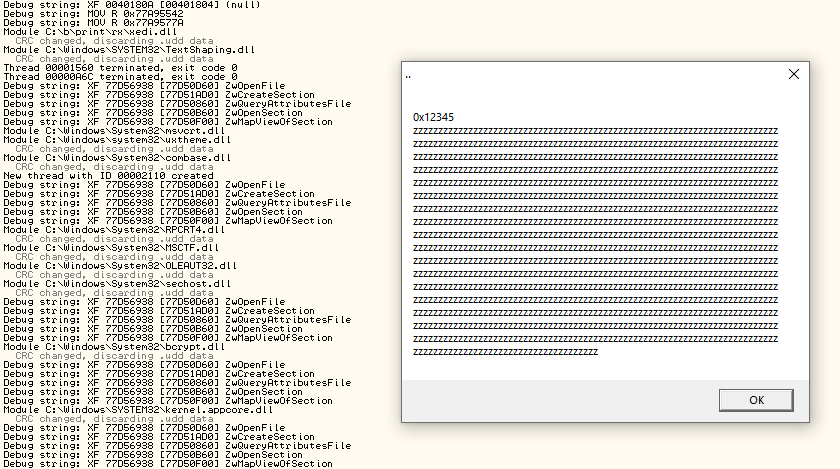Select the OLEAUT32.dll module log line
This screenshot has height=469, width=840.
click(x=120, y=266)
